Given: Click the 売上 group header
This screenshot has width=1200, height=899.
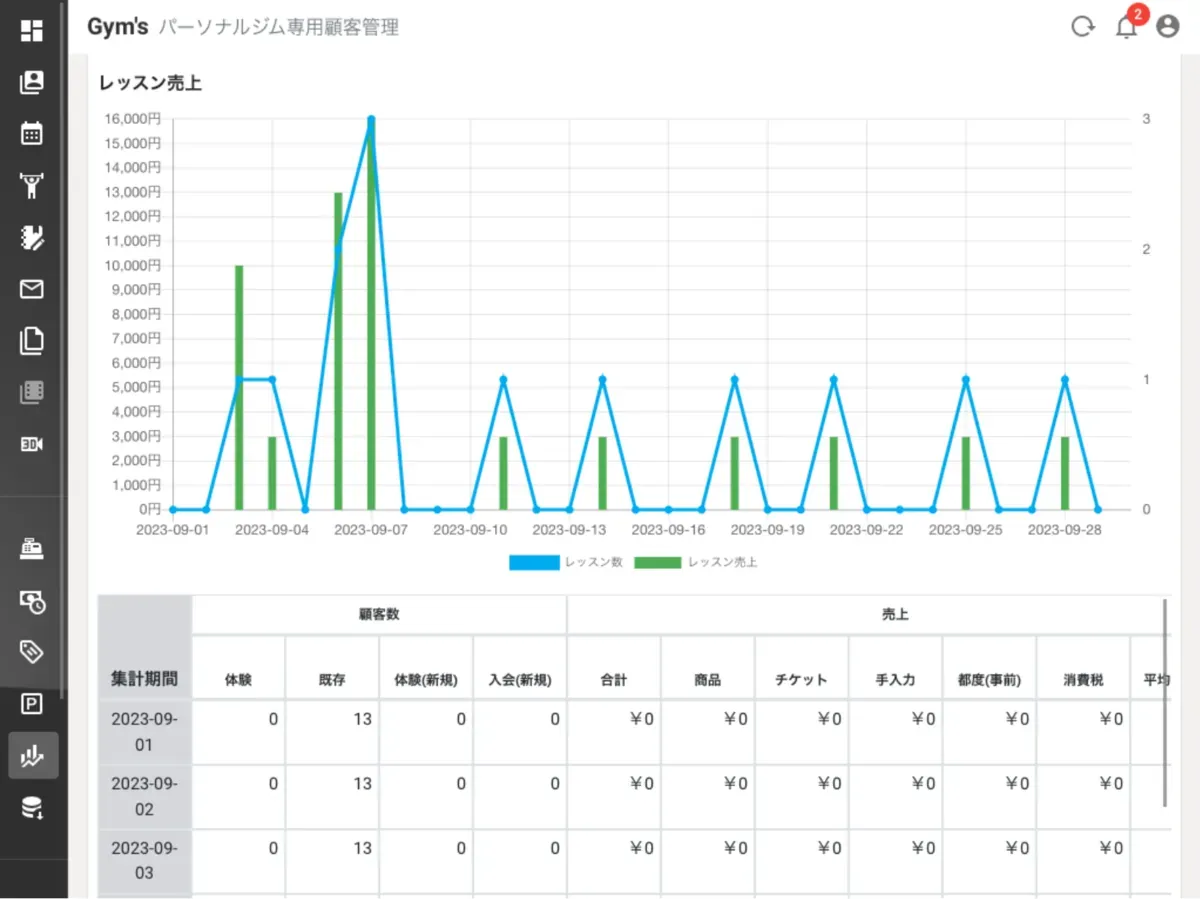Looking at the screenshot, I should [896, 615].
